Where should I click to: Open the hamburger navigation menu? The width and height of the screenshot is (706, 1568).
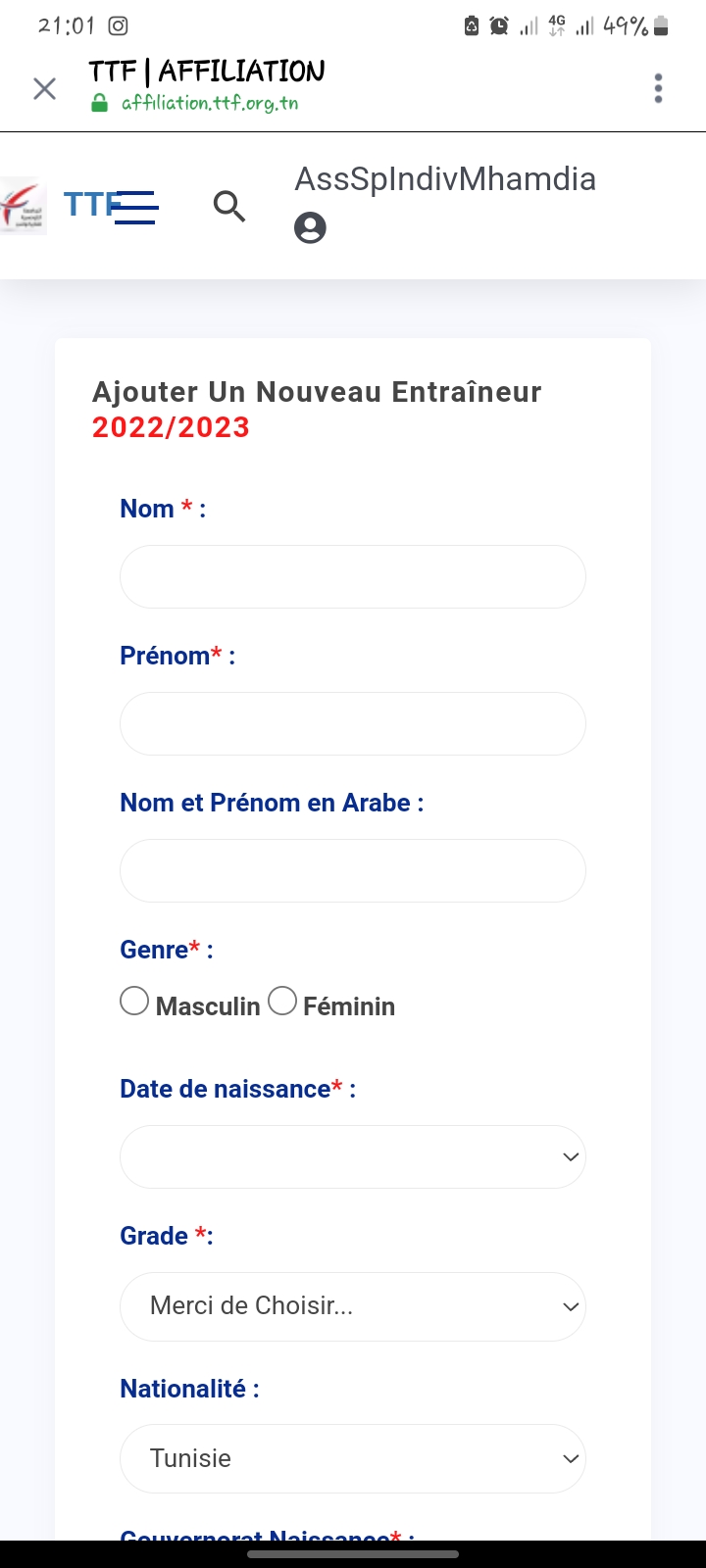pos(135,208)
